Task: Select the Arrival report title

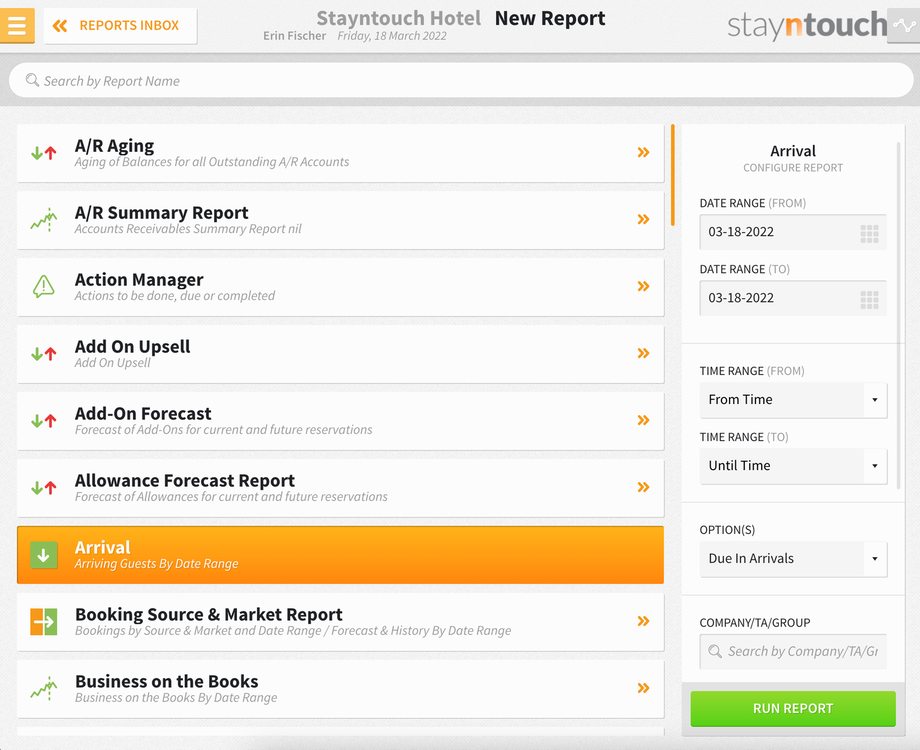Action: point(103,547)
